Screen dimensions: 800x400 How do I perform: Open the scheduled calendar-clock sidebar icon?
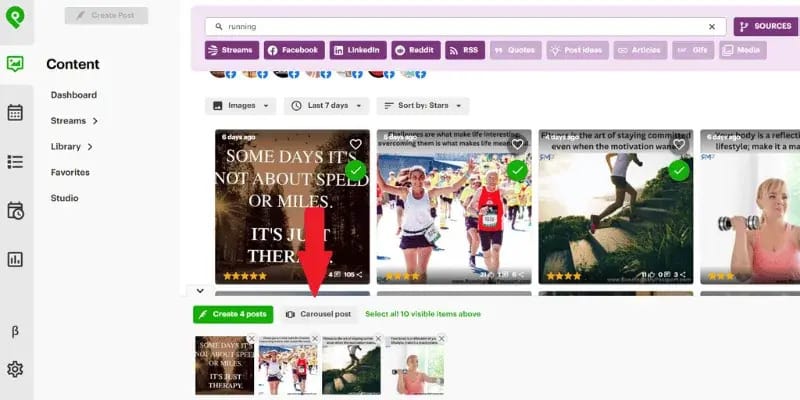[15, 210]
